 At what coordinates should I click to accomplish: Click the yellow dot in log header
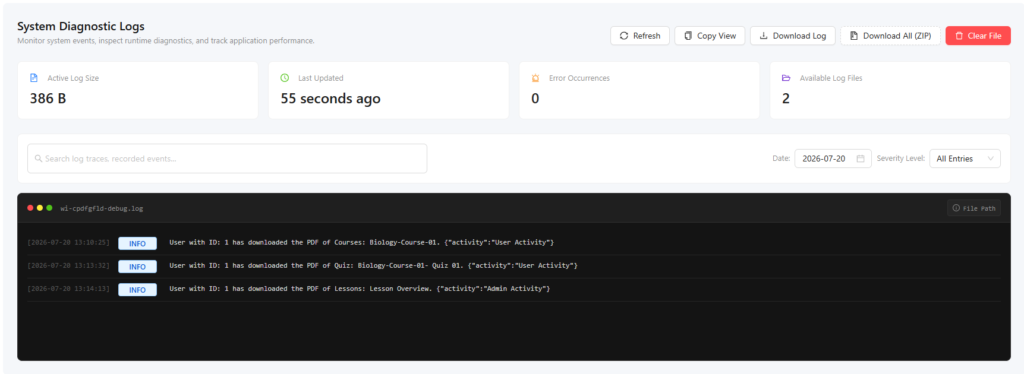40,208
